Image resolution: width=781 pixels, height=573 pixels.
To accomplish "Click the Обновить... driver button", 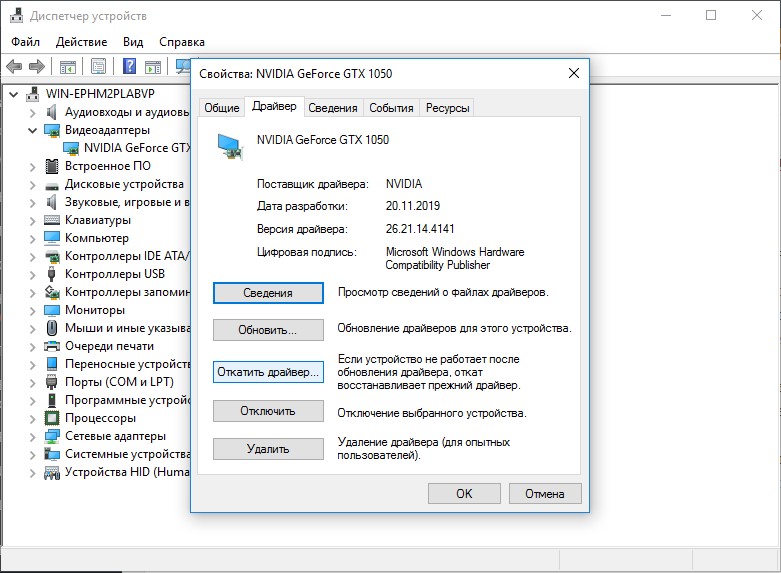I will [268, 330].
